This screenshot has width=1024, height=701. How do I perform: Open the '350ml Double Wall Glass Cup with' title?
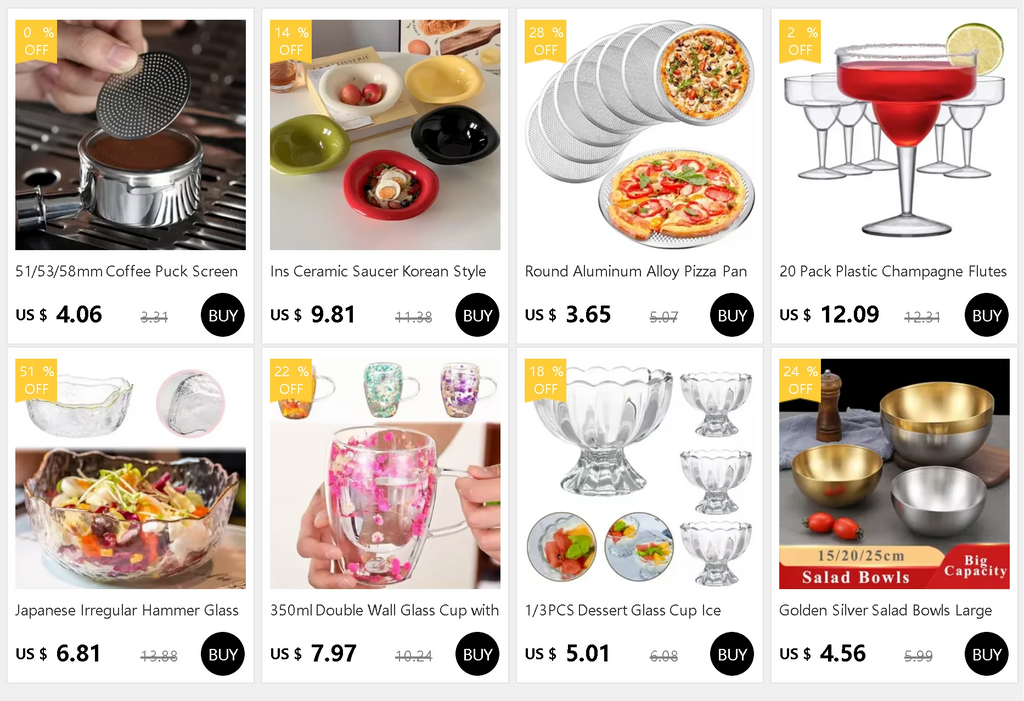[x=385, y=610]
